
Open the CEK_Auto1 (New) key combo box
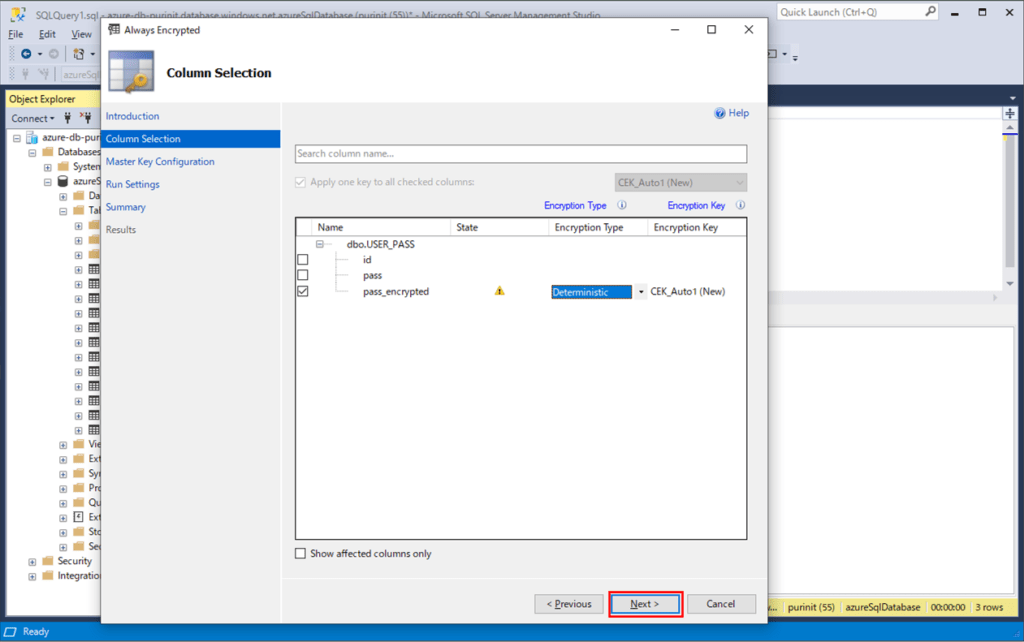[680, 183]
